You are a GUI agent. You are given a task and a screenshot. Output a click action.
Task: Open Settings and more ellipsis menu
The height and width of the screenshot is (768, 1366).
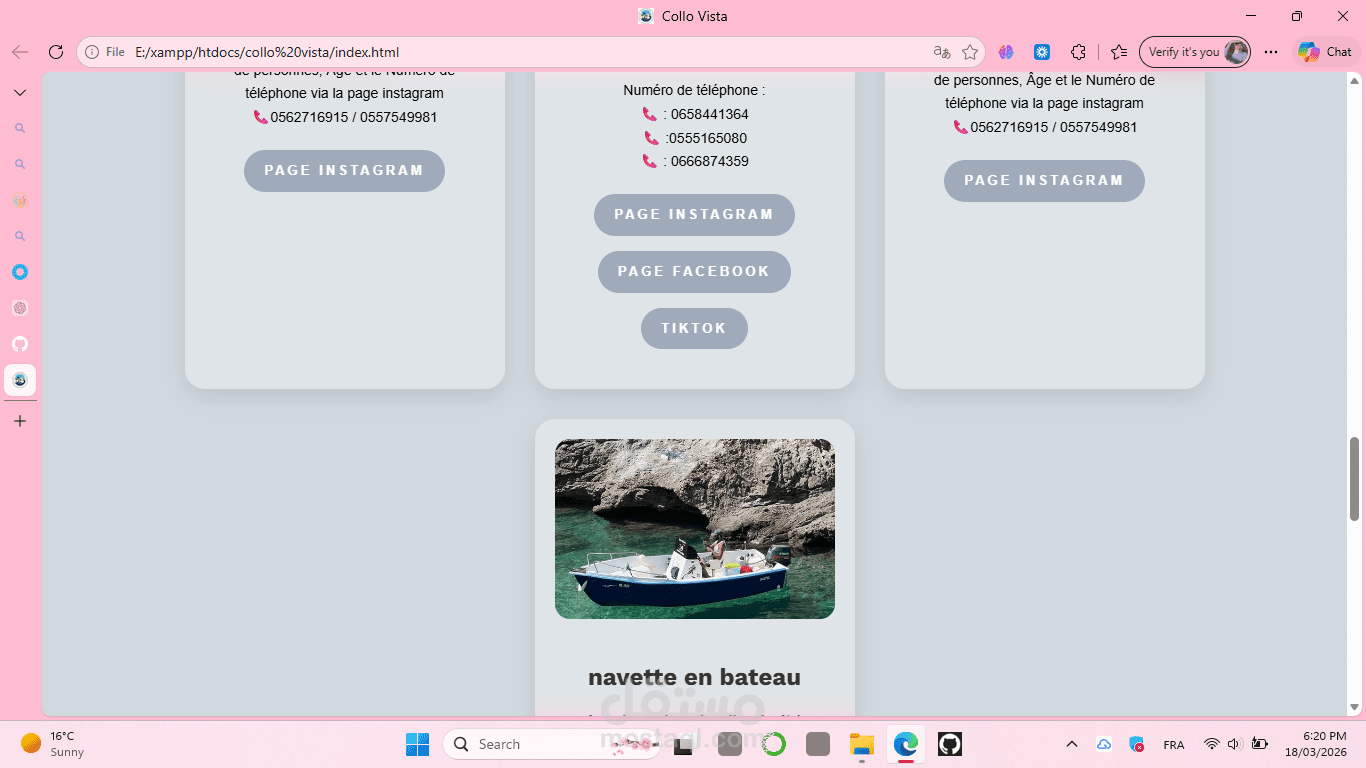click(x=1271, y=52)
